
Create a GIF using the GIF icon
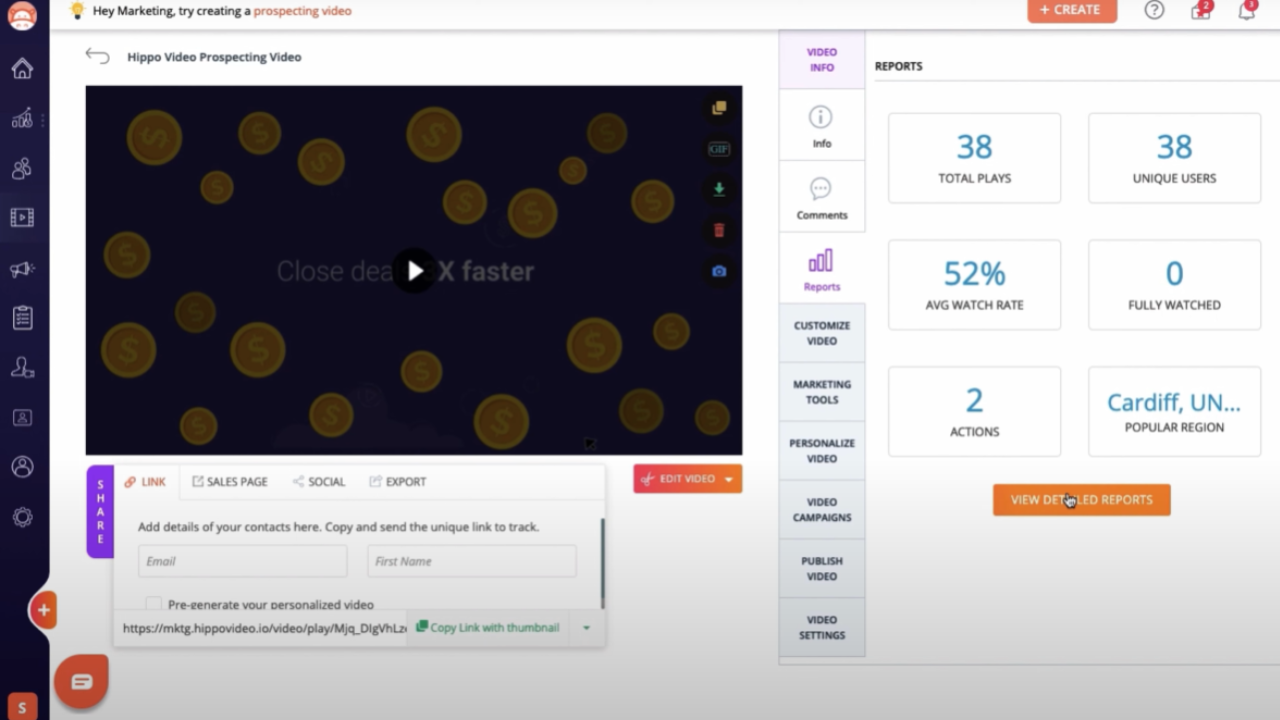pyautogui.click(x=719, y=149)
